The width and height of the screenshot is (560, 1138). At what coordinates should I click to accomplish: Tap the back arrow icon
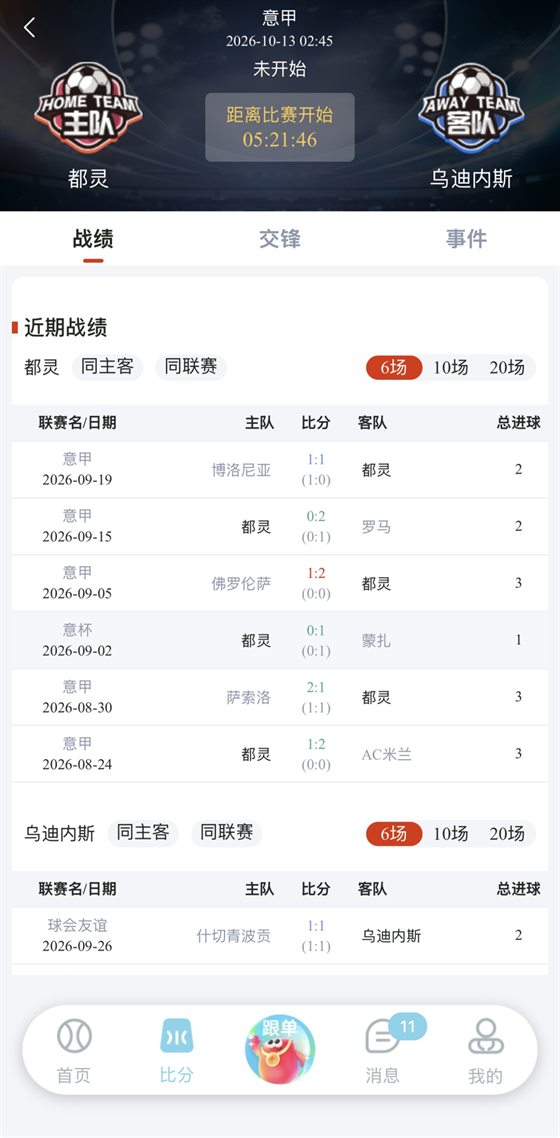29,28
